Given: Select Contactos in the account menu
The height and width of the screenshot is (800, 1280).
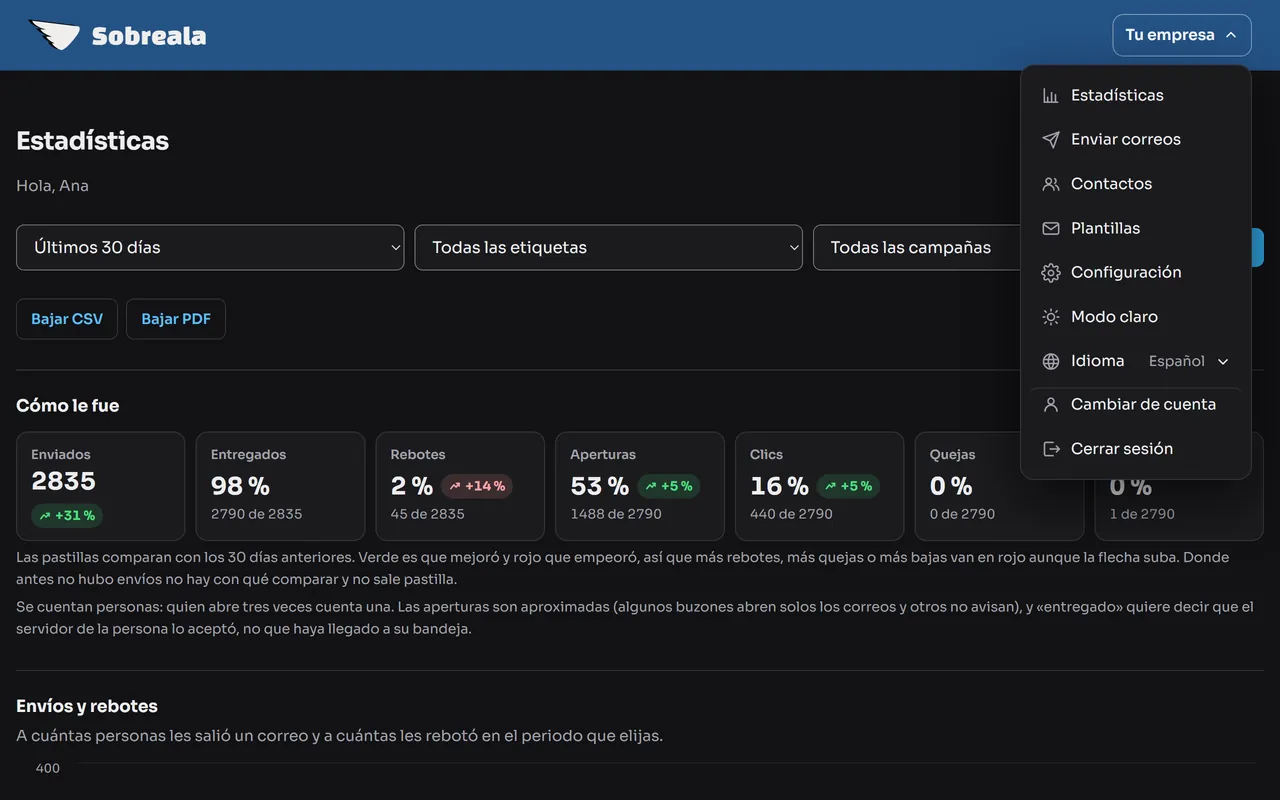Looking at the screenshot, I should pyautogui.click(x=1136, y=184).
